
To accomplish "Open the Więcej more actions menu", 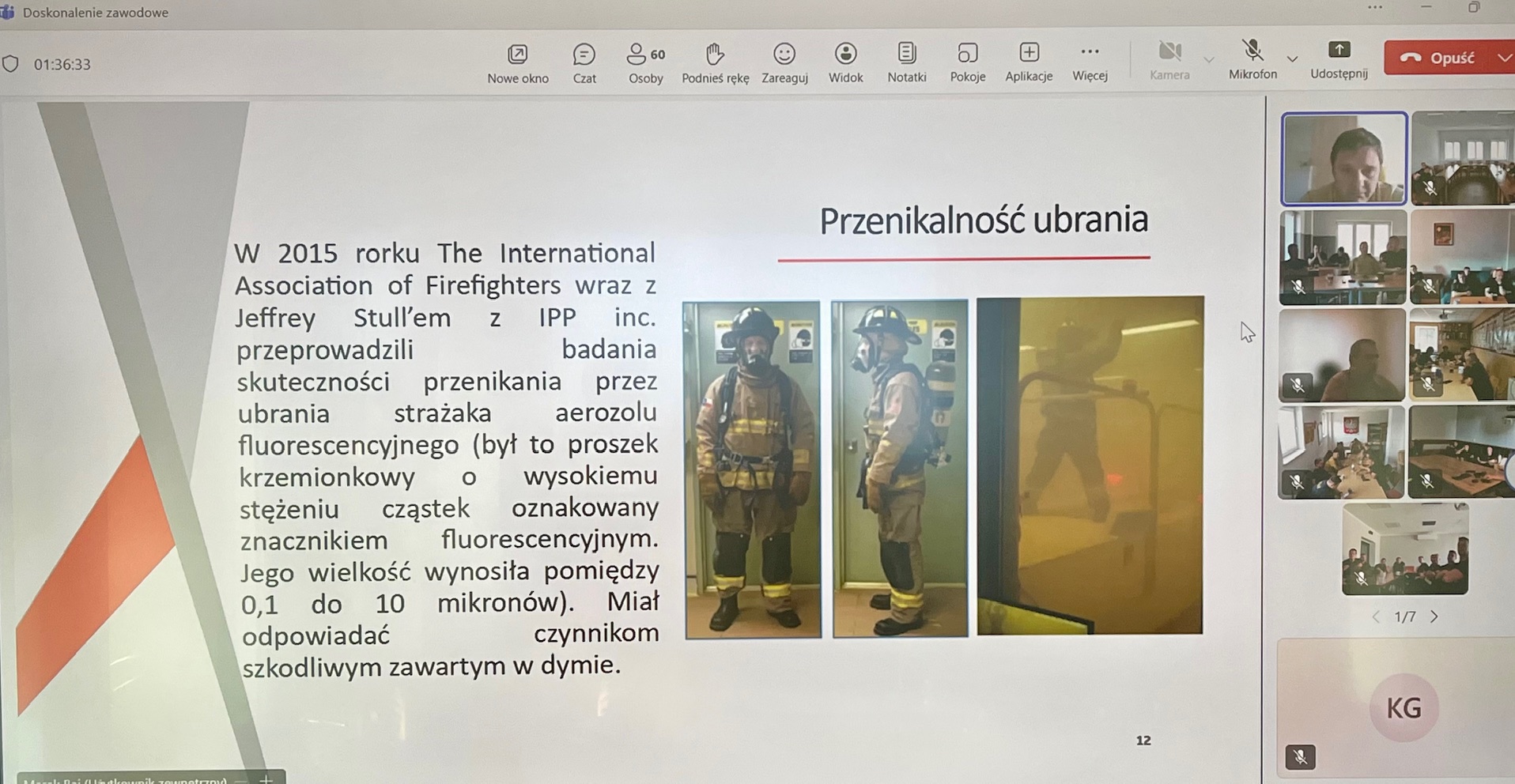I will pyautogui.click(x=1090, y=62).
